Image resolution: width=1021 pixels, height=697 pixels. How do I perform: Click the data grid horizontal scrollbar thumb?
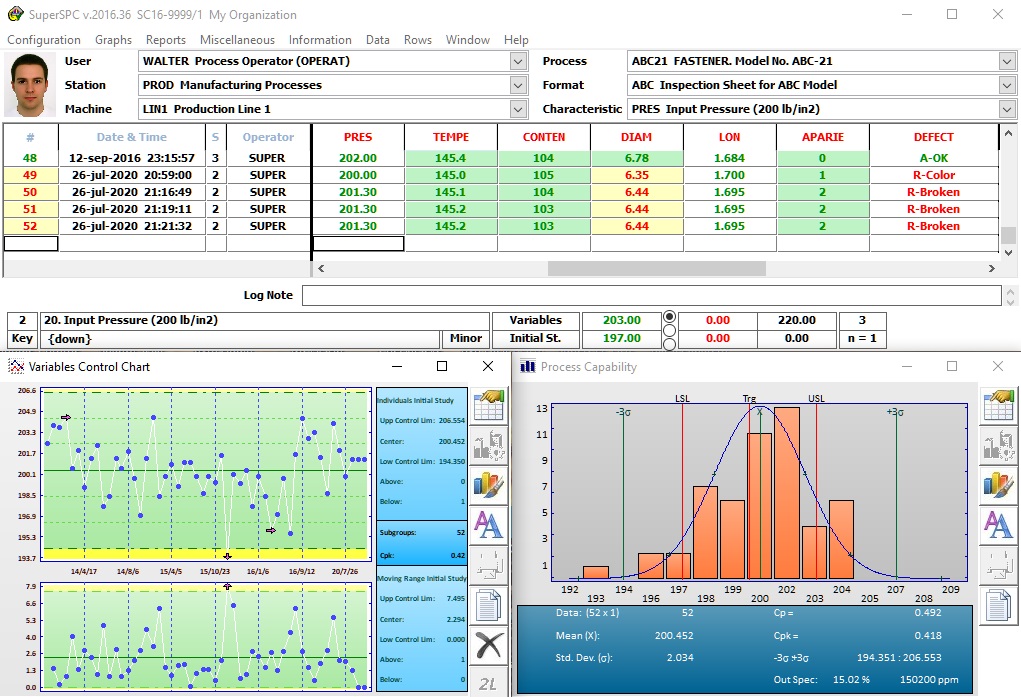[656, 269]
